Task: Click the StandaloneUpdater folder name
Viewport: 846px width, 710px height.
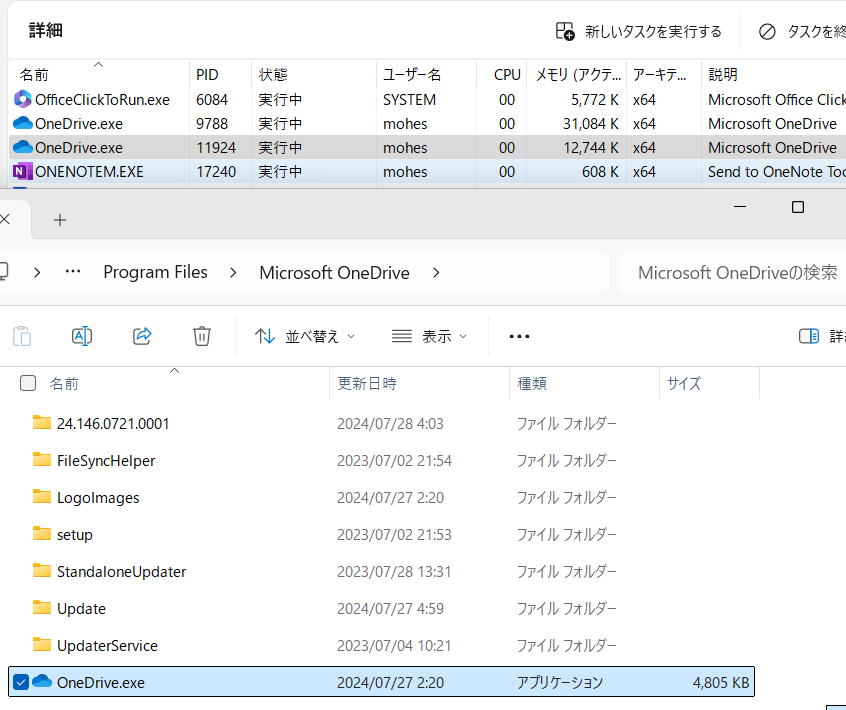Action: click(121, 571)
